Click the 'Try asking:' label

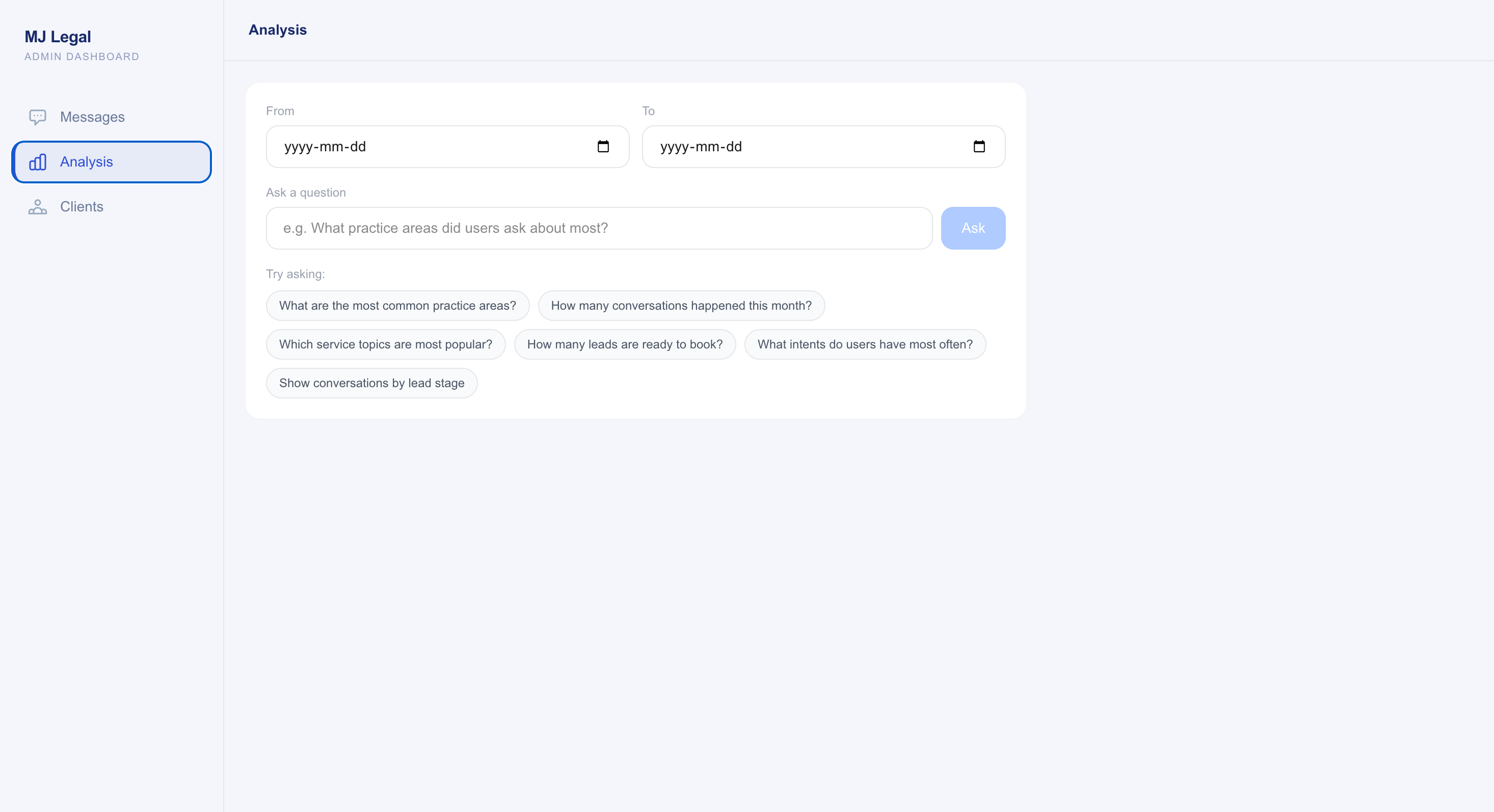click(295, 274)
